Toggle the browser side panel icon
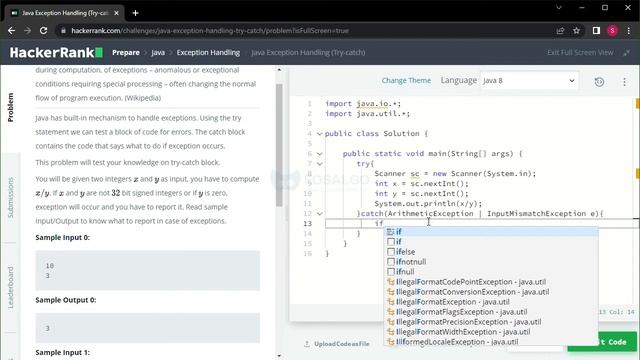The width and height of the screenshot is (640, 360). [x=596, y=31]
